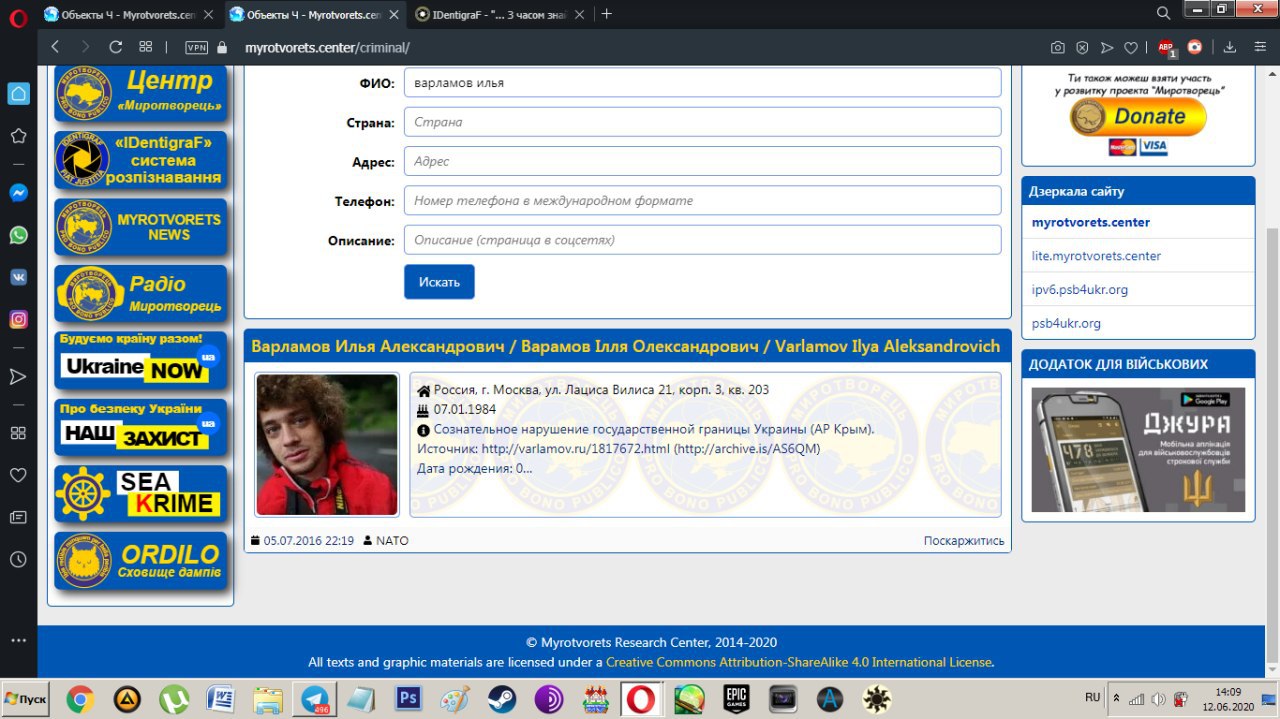Image resolution: width=1280 pixels, height=719 pixels.
Task: Launch Chrome from the taskbar
Action: [80, 698]
